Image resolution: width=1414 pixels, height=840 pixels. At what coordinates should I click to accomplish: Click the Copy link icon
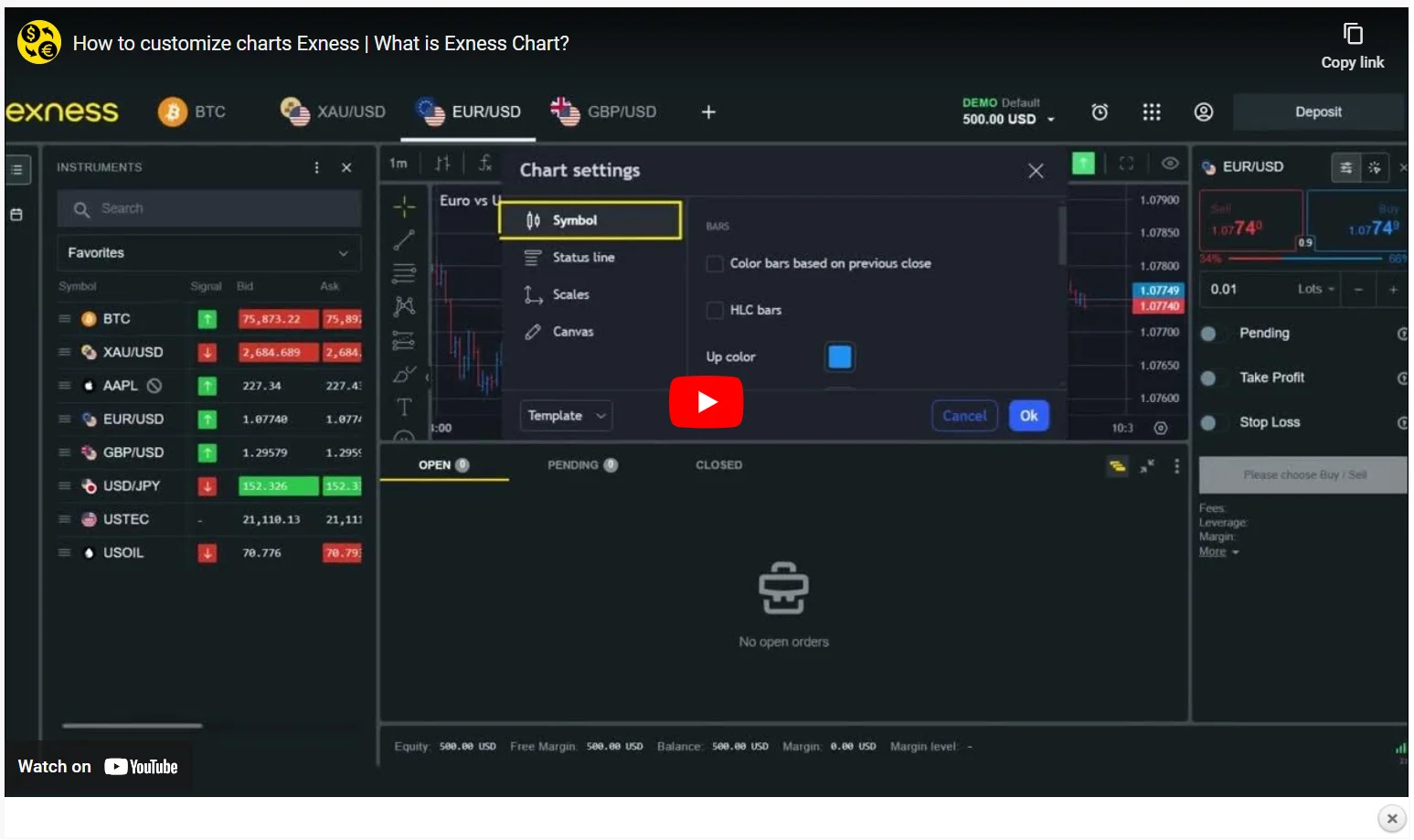(1353, 34)
